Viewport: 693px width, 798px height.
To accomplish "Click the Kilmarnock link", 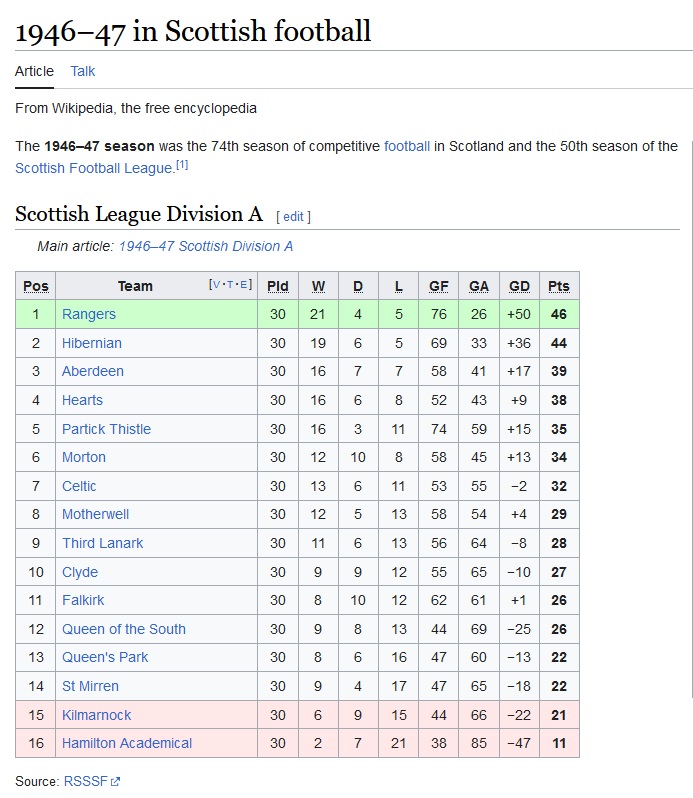I will (96, 715).
